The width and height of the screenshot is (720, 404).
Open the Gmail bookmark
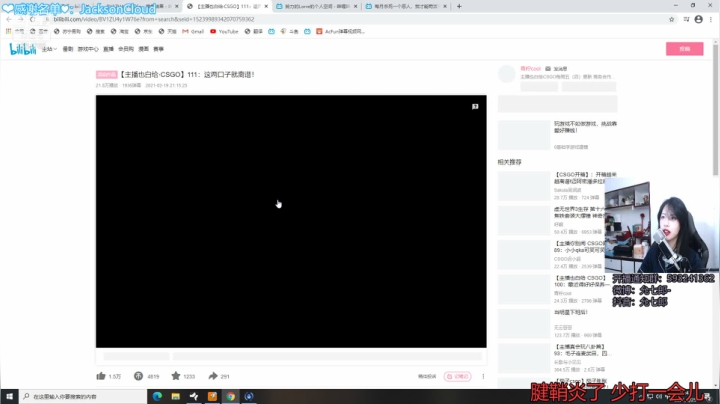tap(193, 31)
